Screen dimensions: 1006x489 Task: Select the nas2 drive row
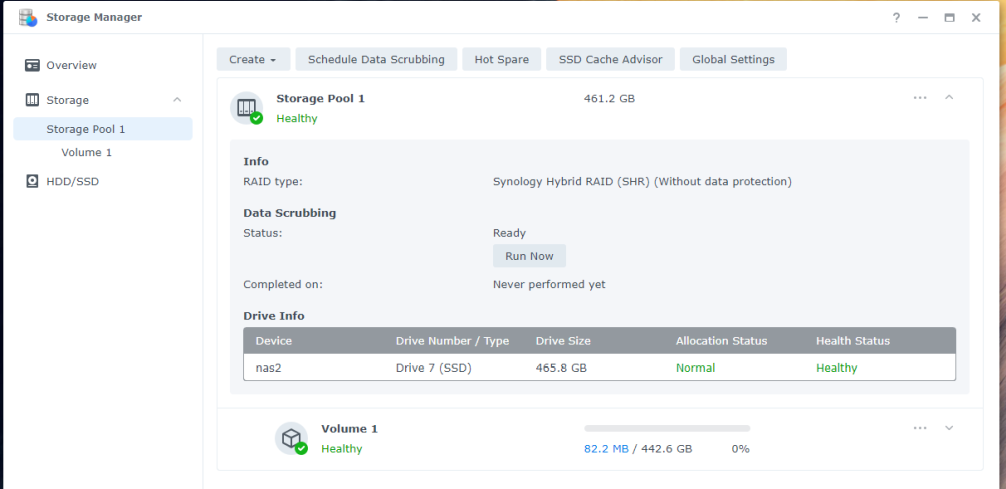click(x=599, y=368)
